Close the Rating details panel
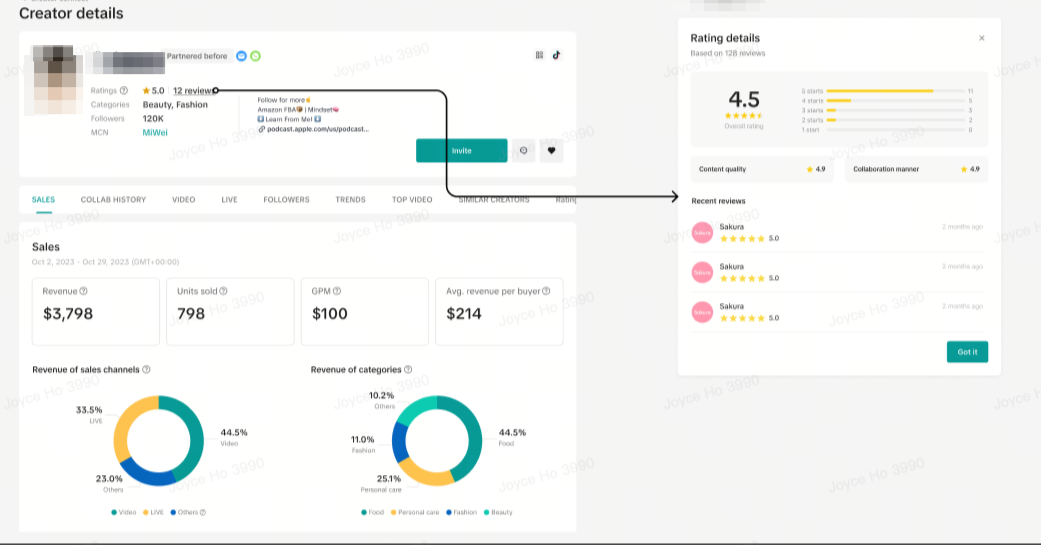The image size is (1041, 545). click(x=981, y=38)
